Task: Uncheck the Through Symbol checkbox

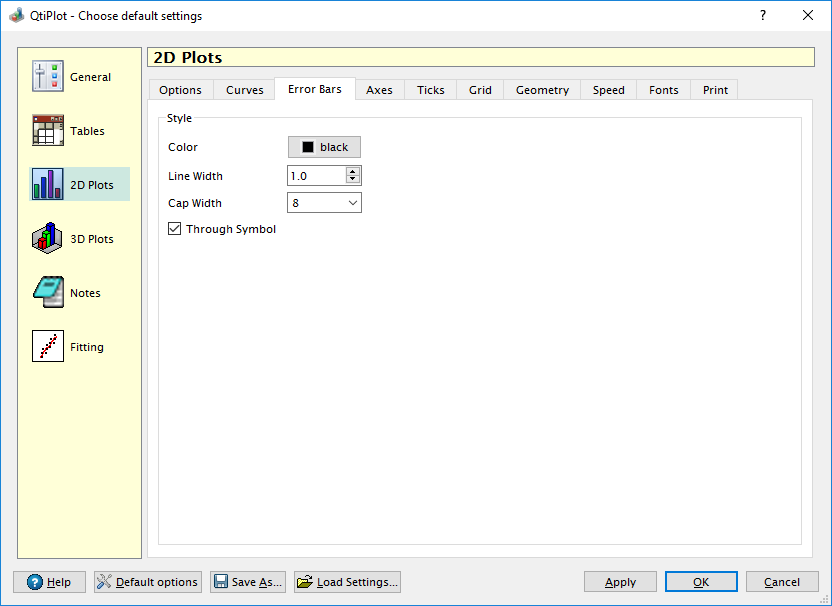Action: click(175, 229)
